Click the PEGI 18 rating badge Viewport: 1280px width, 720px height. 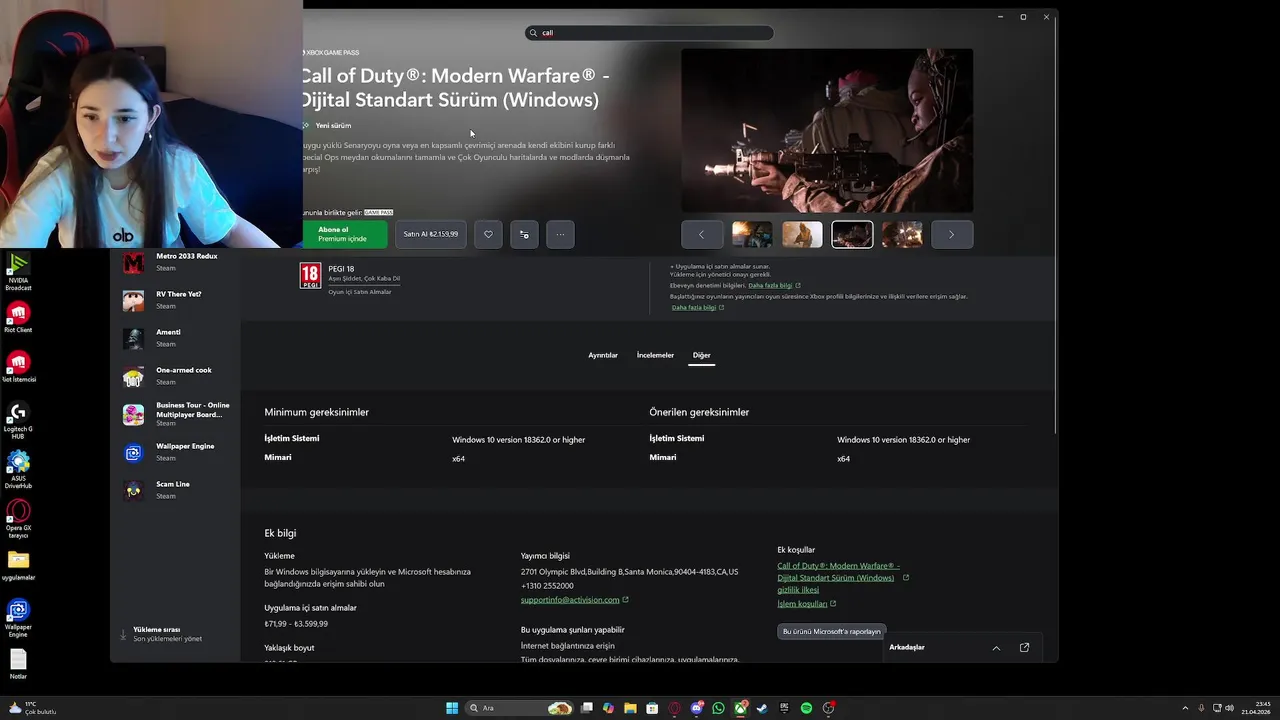(311, 276)
